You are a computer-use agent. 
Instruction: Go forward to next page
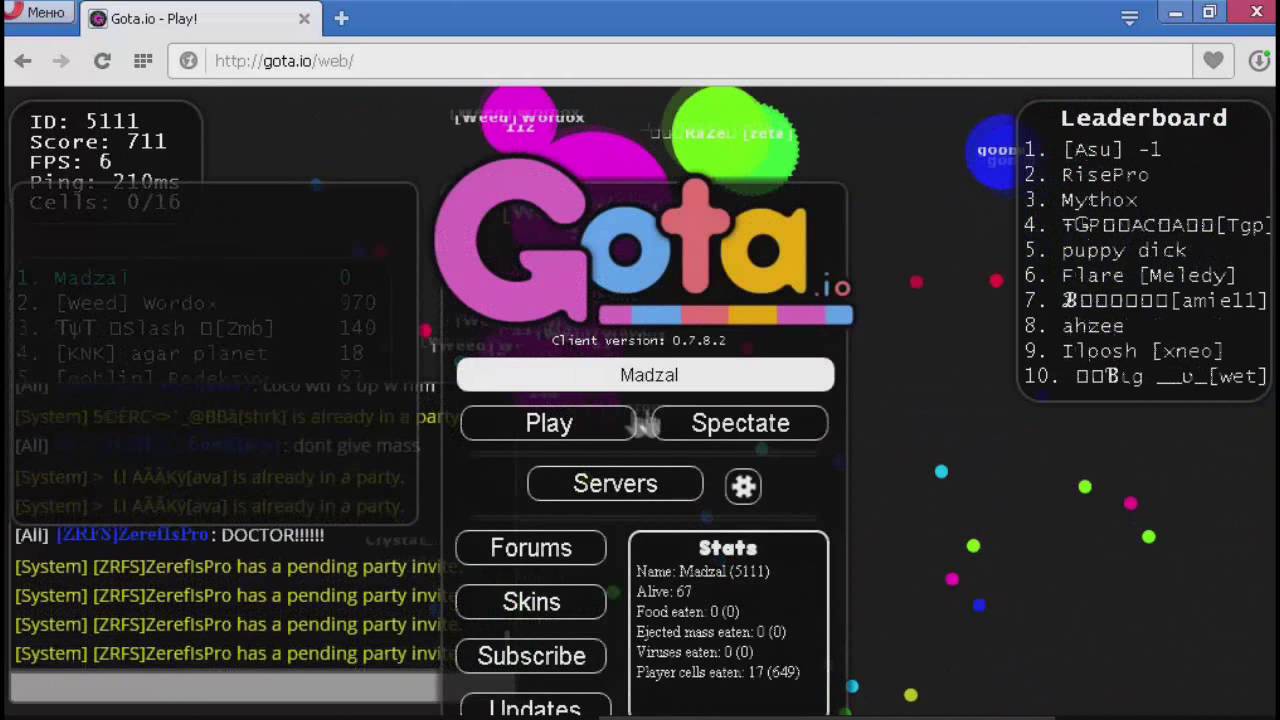point(62,61)
